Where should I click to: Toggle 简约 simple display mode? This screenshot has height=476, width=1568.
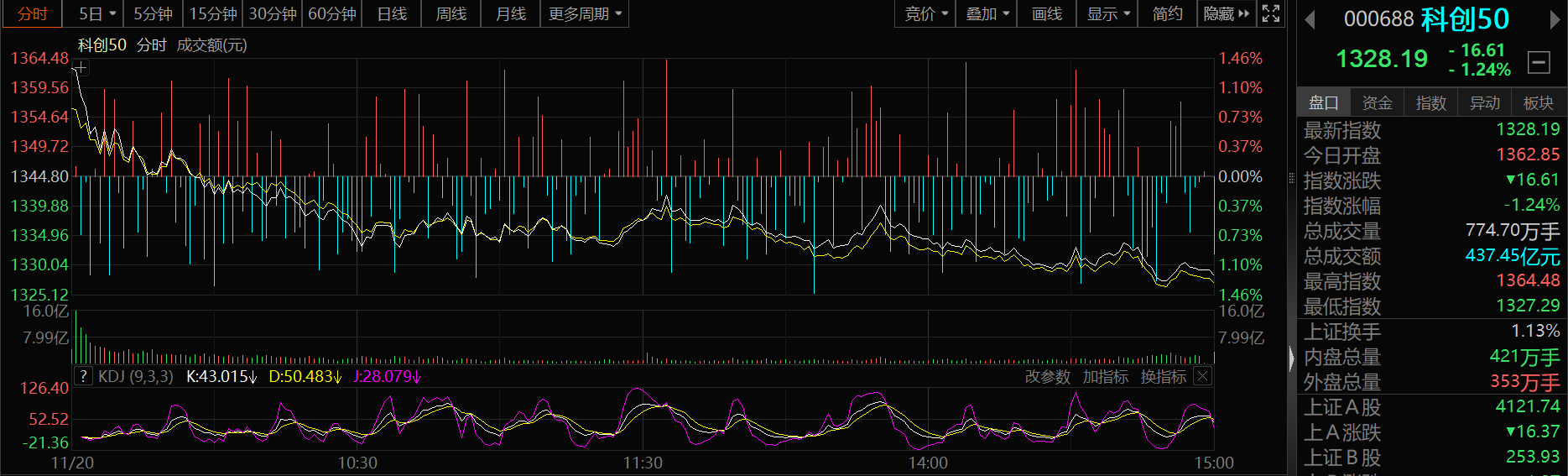[1167, 14]
